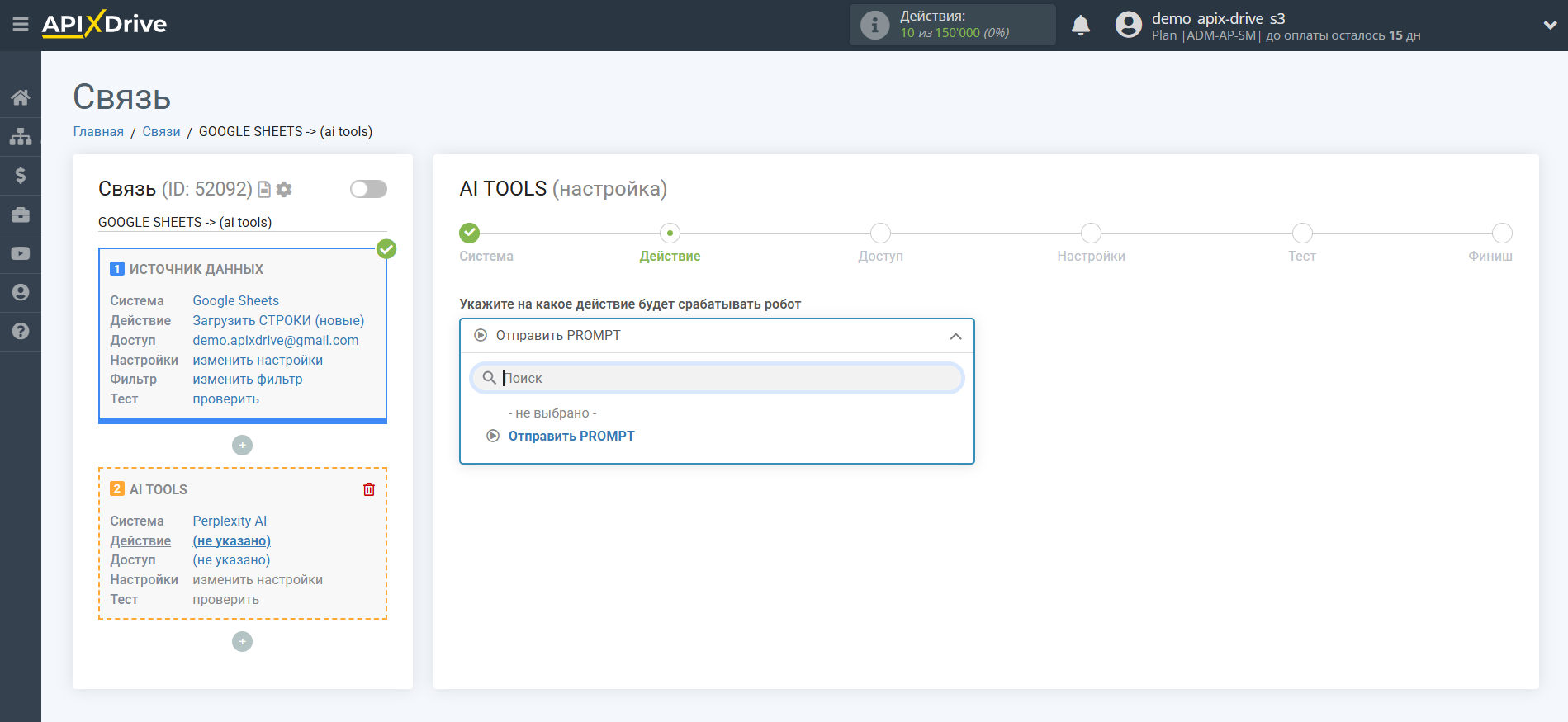This screenshot has height=722, width=1568.
Task: Select the Тест step
Action: 1302,233
